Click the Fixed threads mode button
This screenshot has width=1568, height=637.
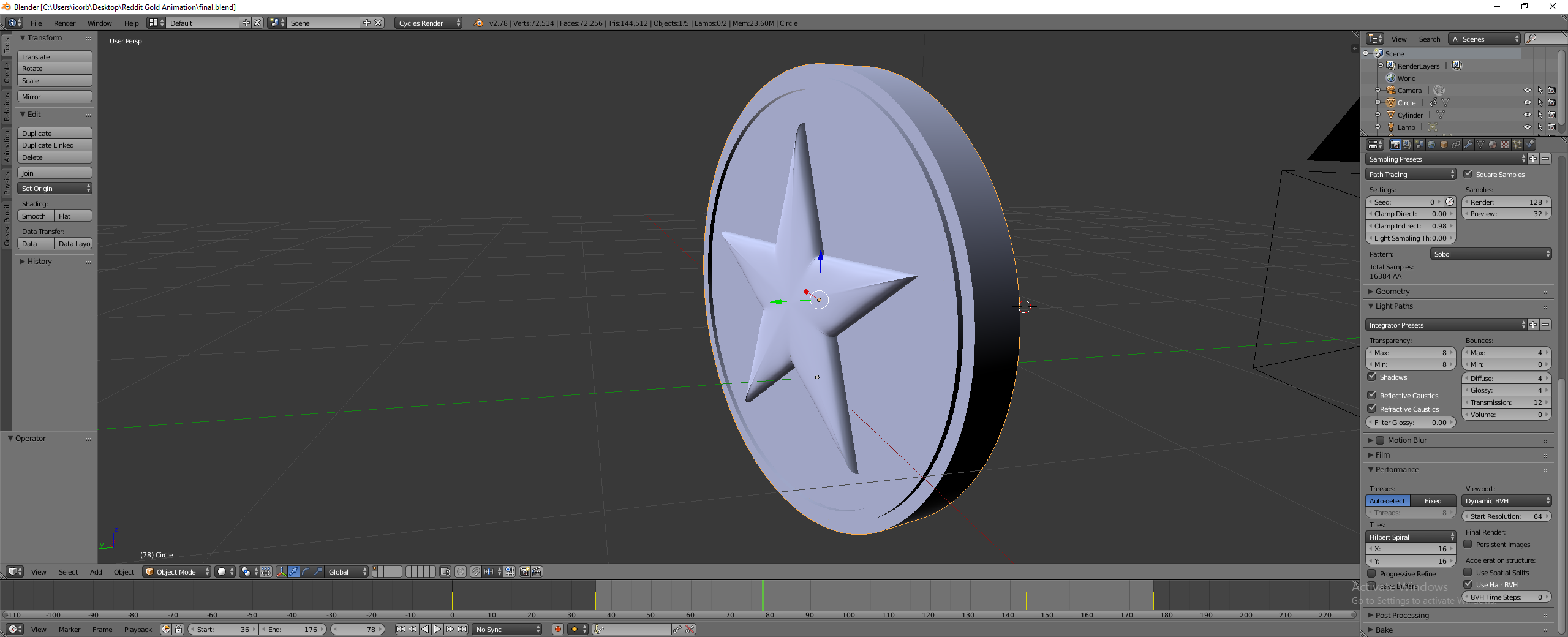[1433, 501]
